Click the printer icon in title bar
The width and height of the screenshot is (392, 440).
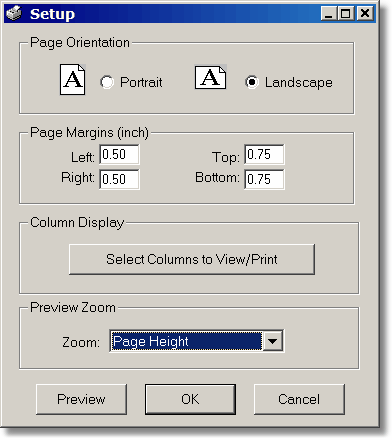point(14,14)
